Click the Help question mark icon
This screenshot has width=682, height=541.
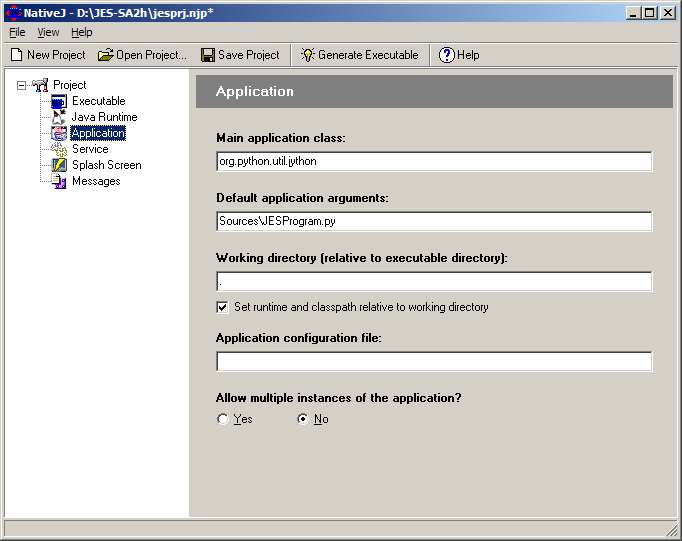coord(447,55)
